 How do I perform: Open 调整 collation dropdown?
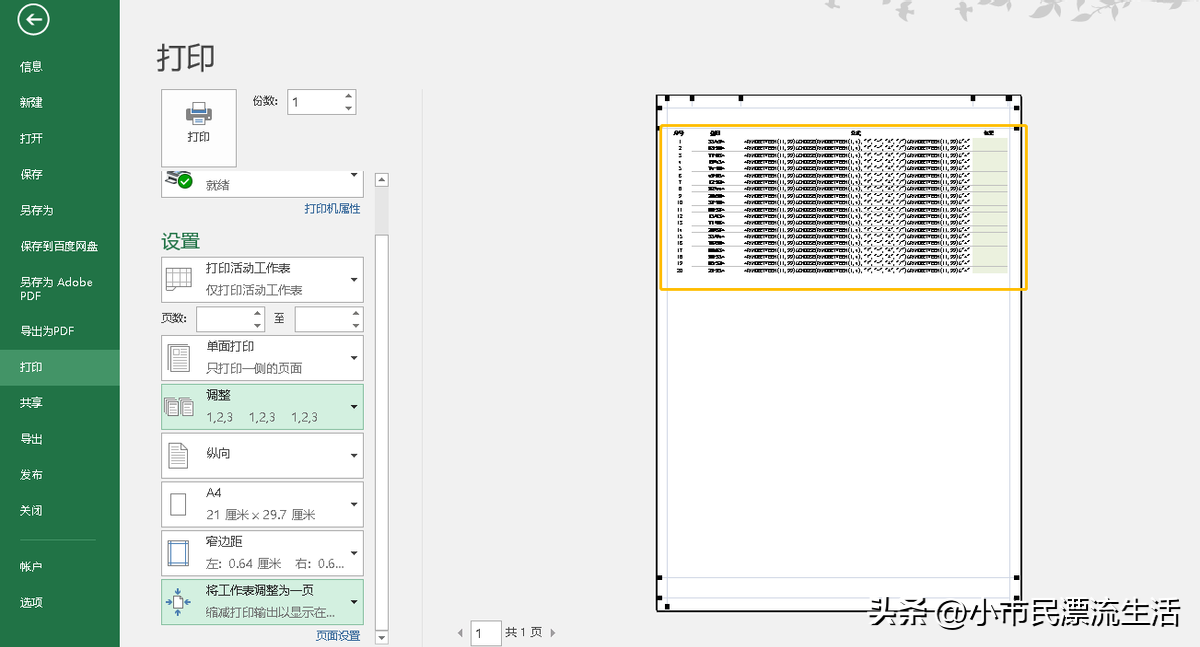[x=262, y=407]
